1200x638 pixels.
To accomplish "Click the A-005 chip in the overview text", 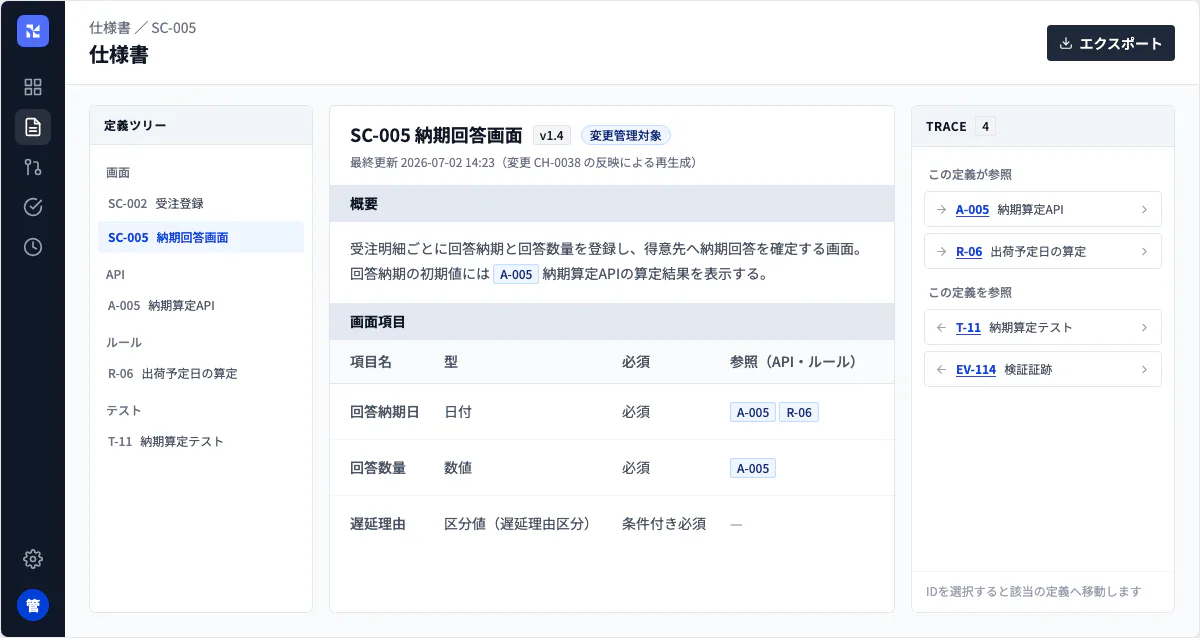I will [516, 274].
